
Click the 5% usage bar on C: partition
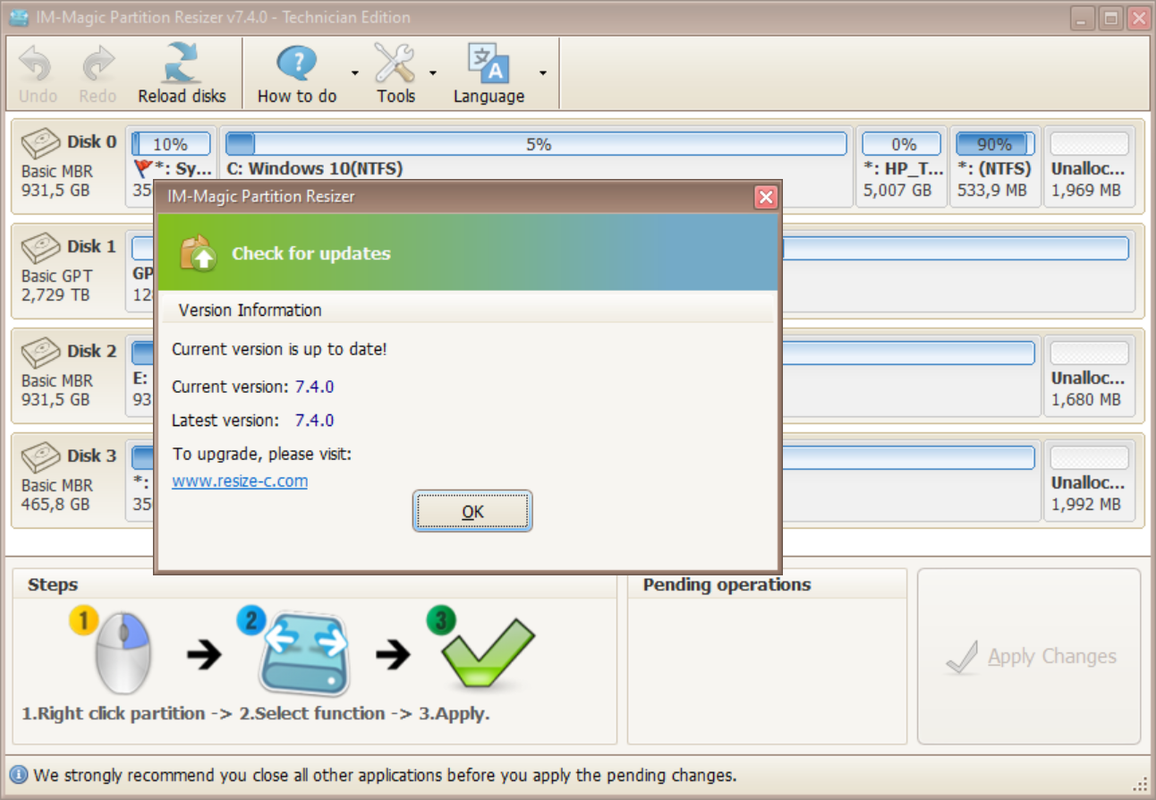[536, 144]
